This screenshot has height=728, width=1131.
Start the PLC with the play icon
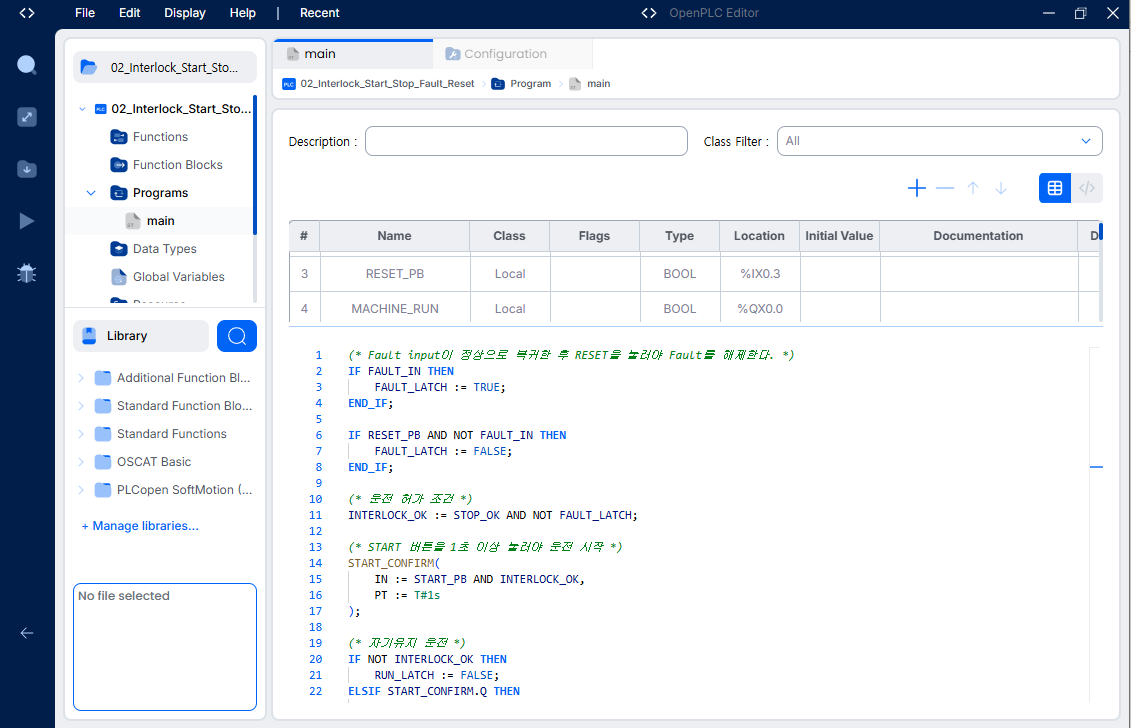coord(27,221)
